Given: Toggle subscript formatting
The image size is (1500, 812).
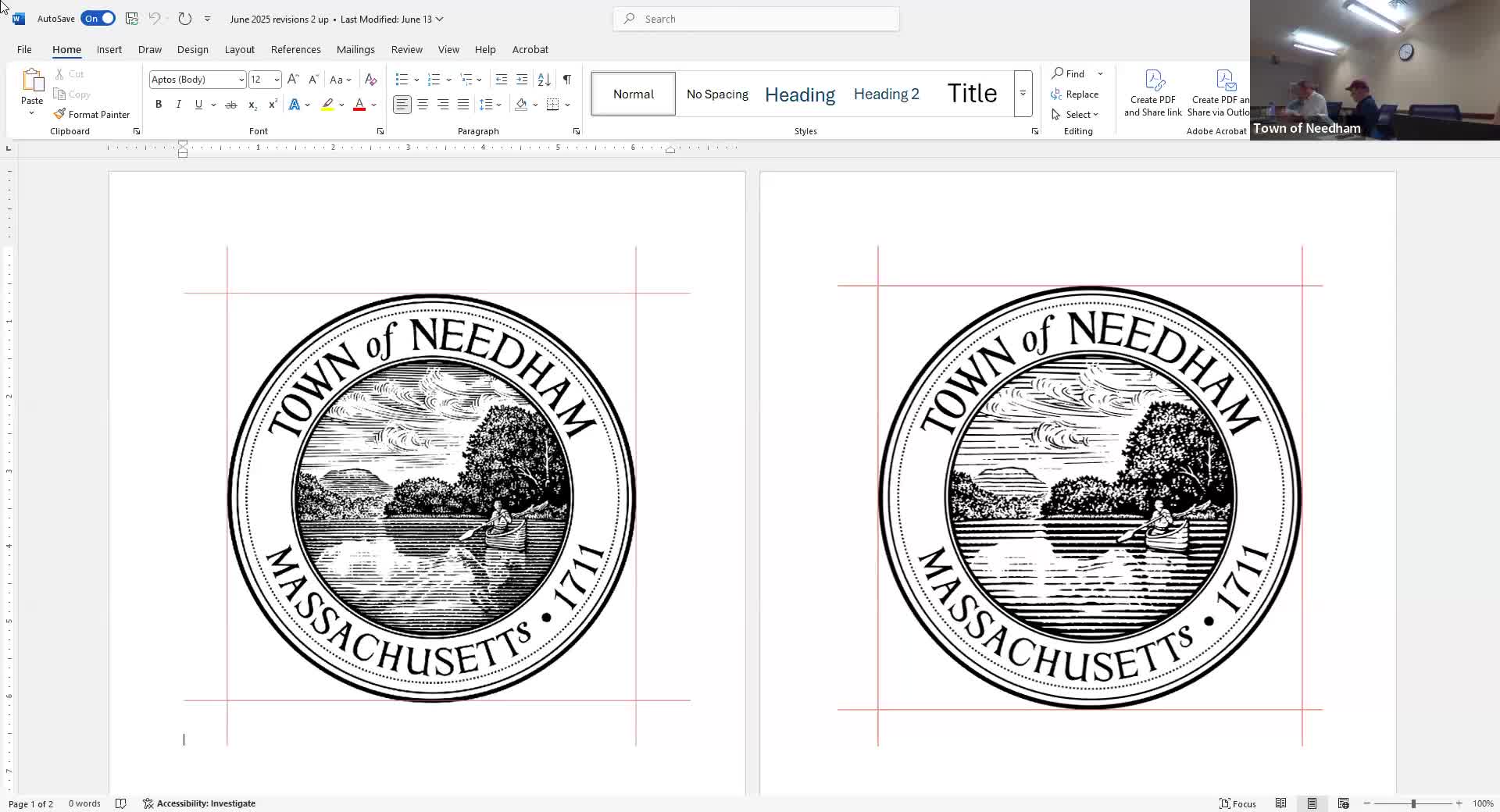Looking at the screenshot, I should [252, 105].
